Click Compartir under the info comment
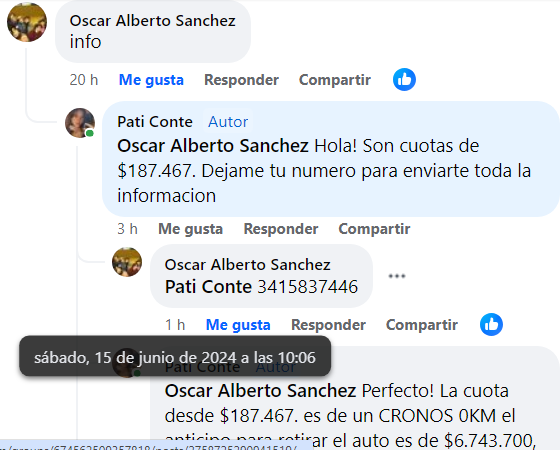 (335, 80)
